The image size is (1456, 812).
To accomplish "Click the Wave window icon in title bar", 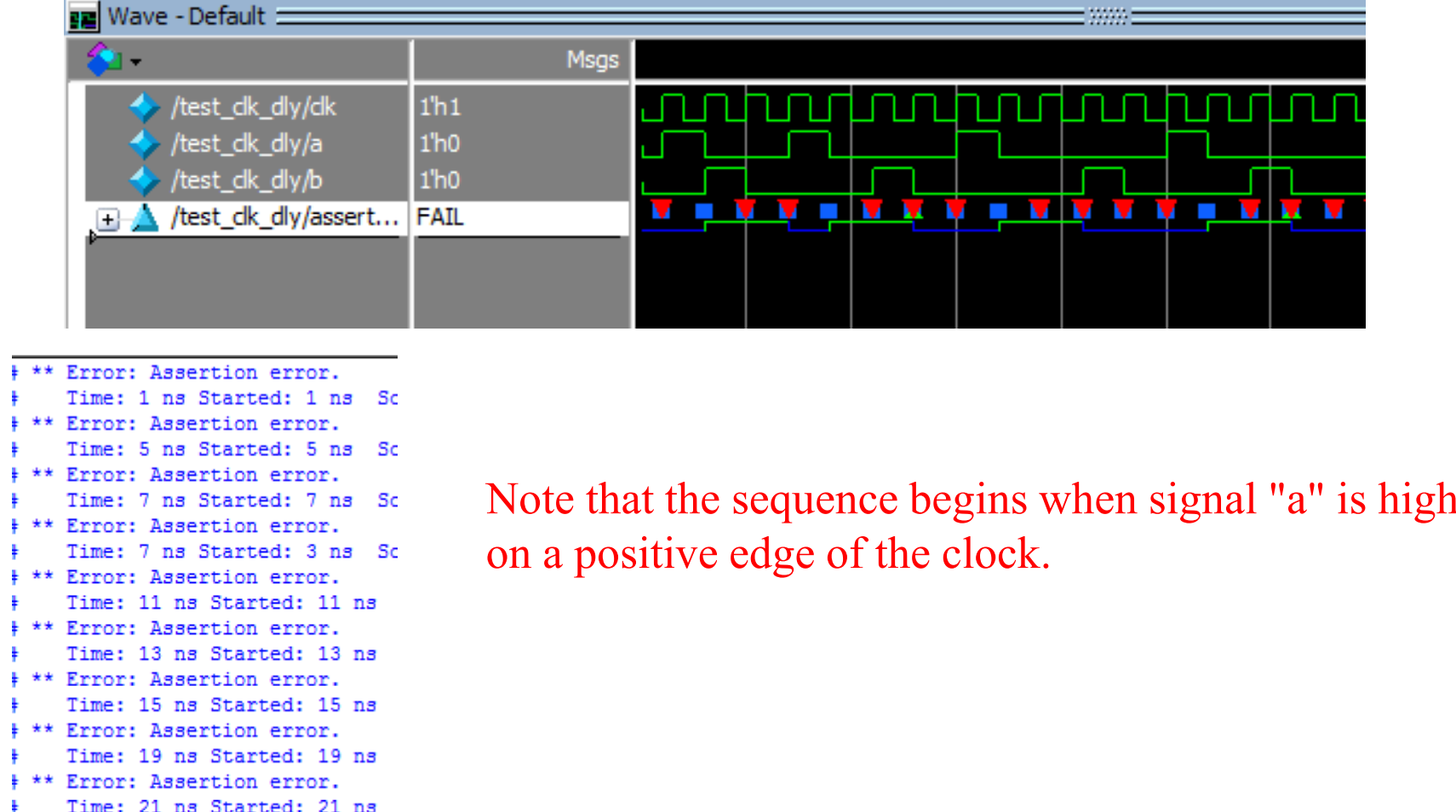I will click(x=83, y=17).
